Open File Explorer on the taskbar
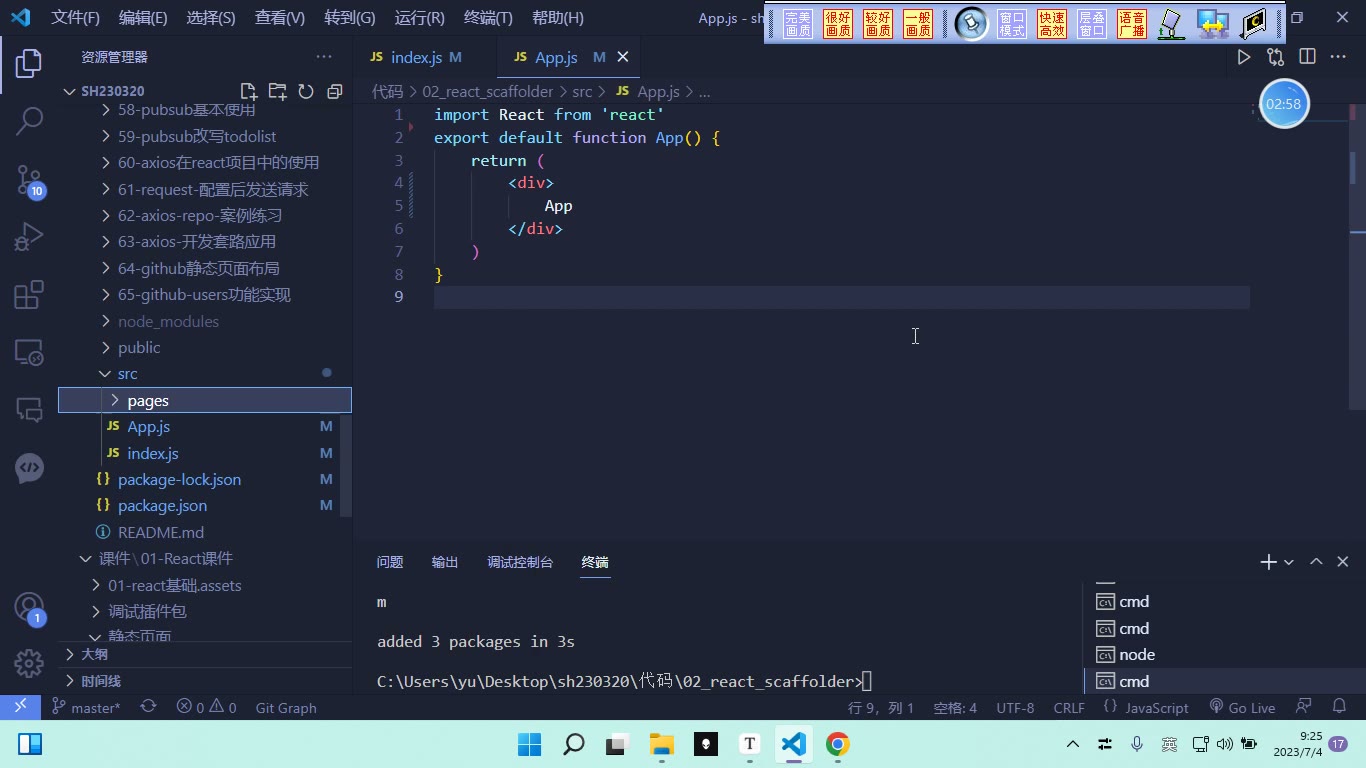This screenshot has width=1366, height=768. [661, 744]
